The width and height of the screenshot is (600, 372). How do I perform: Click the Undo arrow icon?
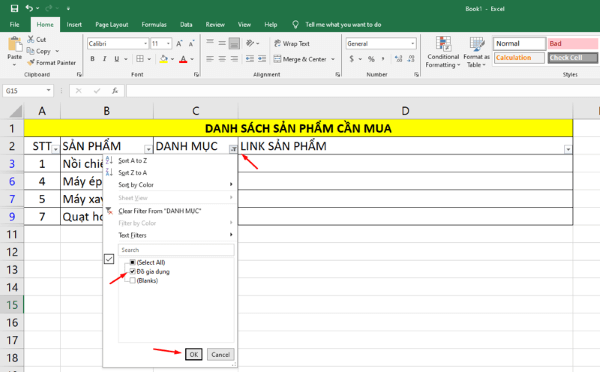pos(29,8)
